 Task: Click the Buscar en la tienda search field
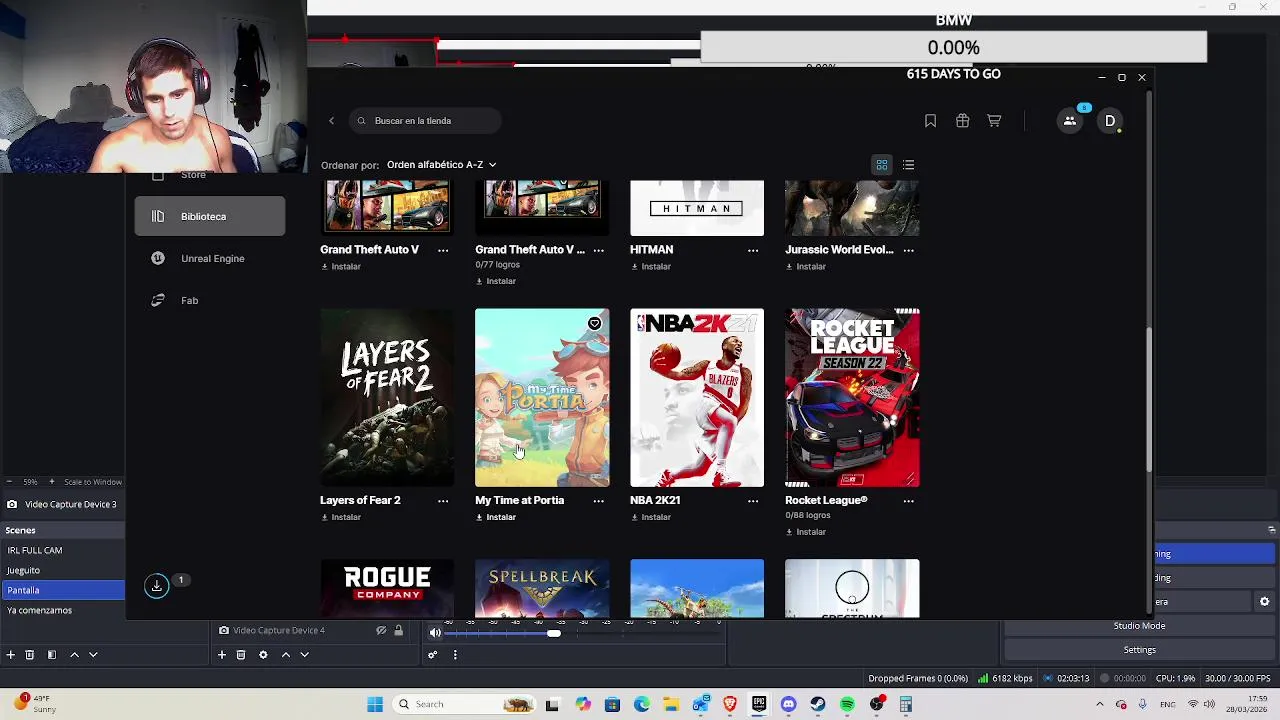pos(425,121)
